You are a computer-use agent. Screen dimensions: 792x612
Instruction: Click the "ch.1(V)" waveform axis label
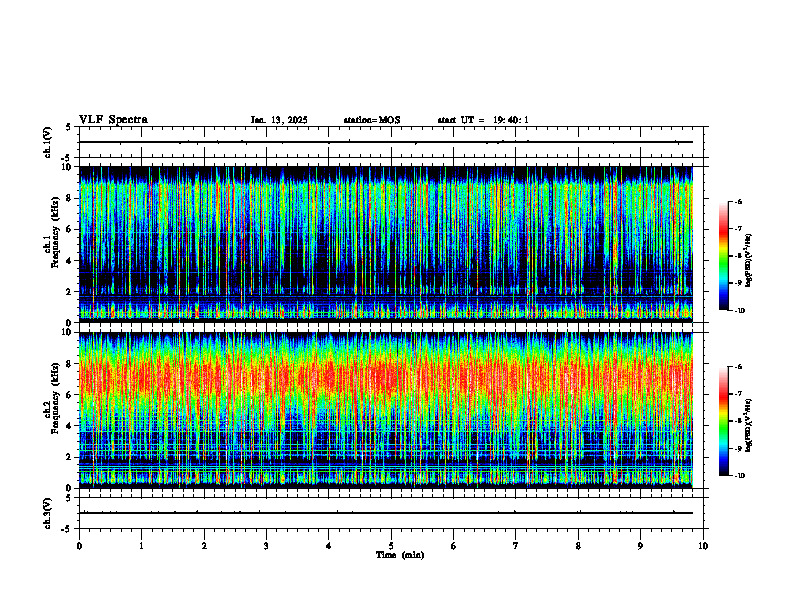point(48,142)
